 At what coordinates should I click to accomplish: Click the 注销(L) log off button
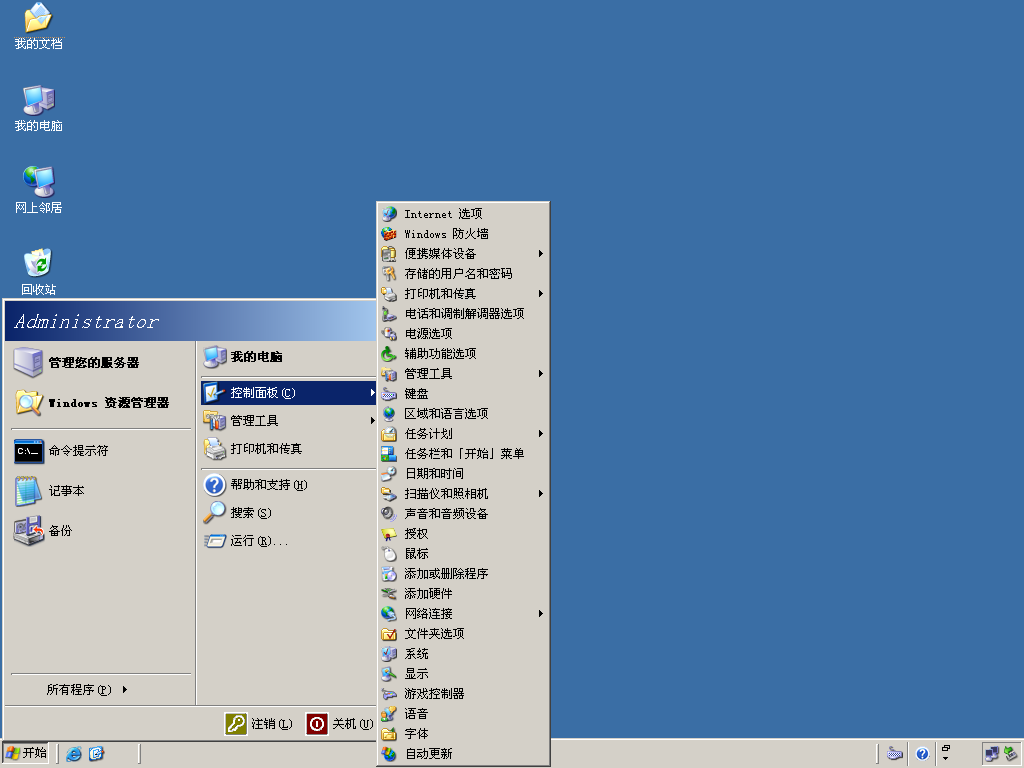coord(259,724)
